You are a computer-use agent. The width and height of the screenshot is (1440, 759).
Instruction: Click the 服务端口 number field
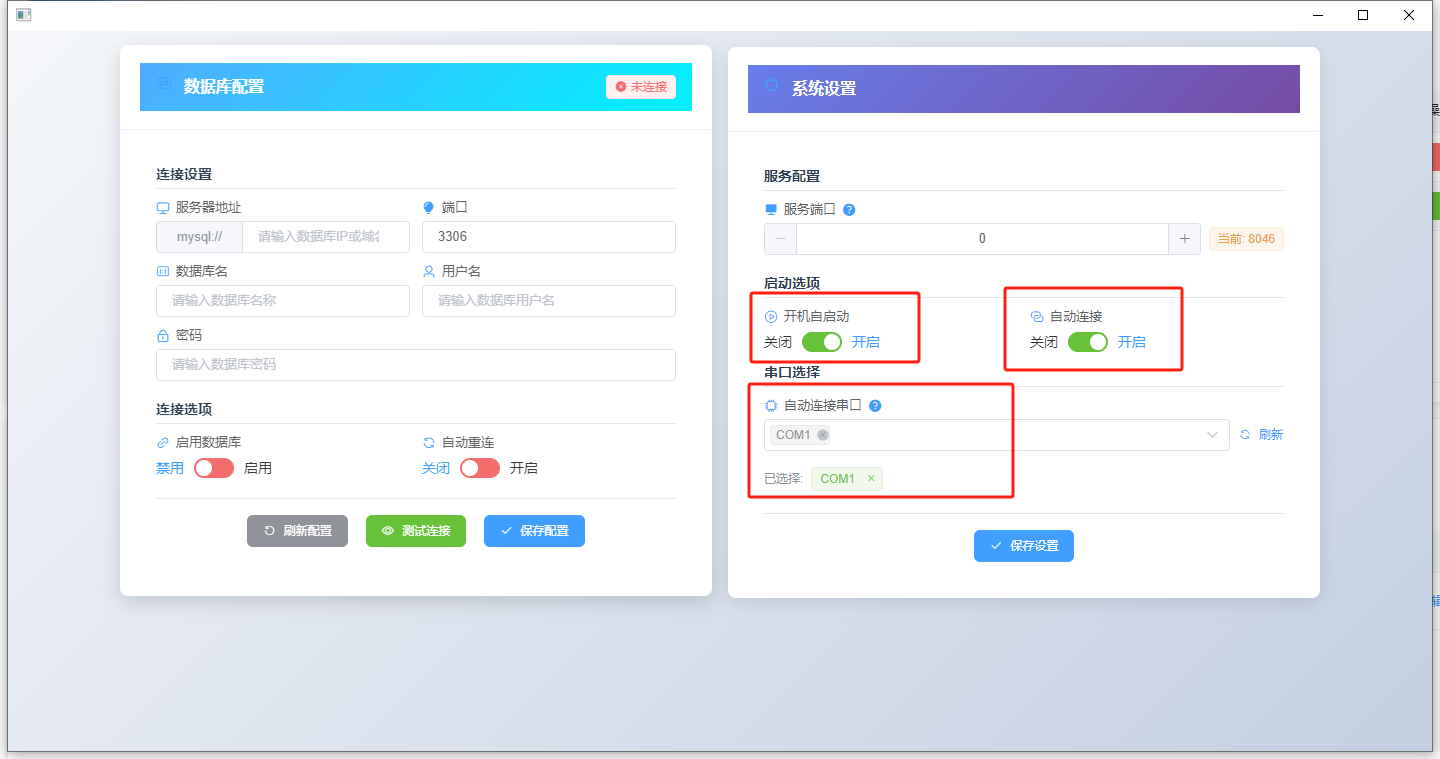[983, 239]
